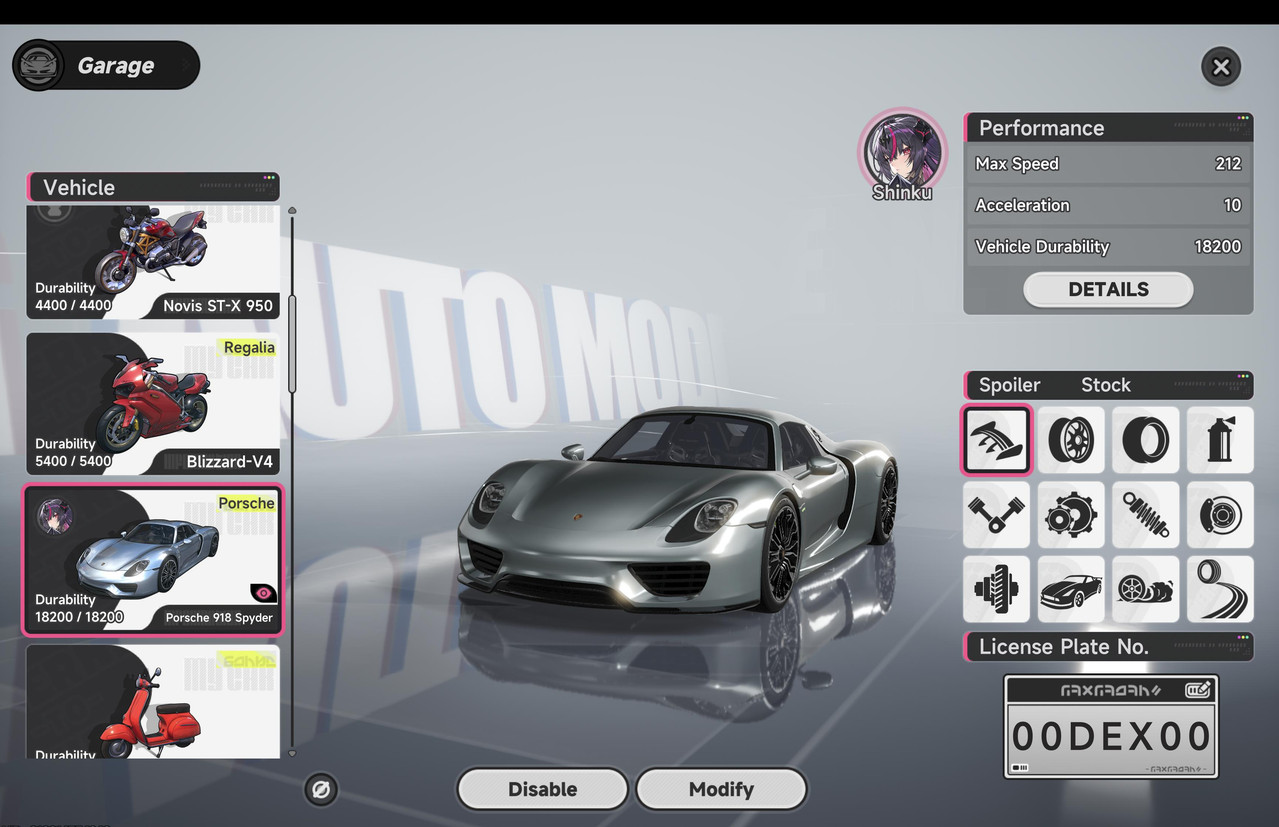Select the Porsche 918 Spyder card
Screen dimensions: 1279x827
tap(153, 560)
